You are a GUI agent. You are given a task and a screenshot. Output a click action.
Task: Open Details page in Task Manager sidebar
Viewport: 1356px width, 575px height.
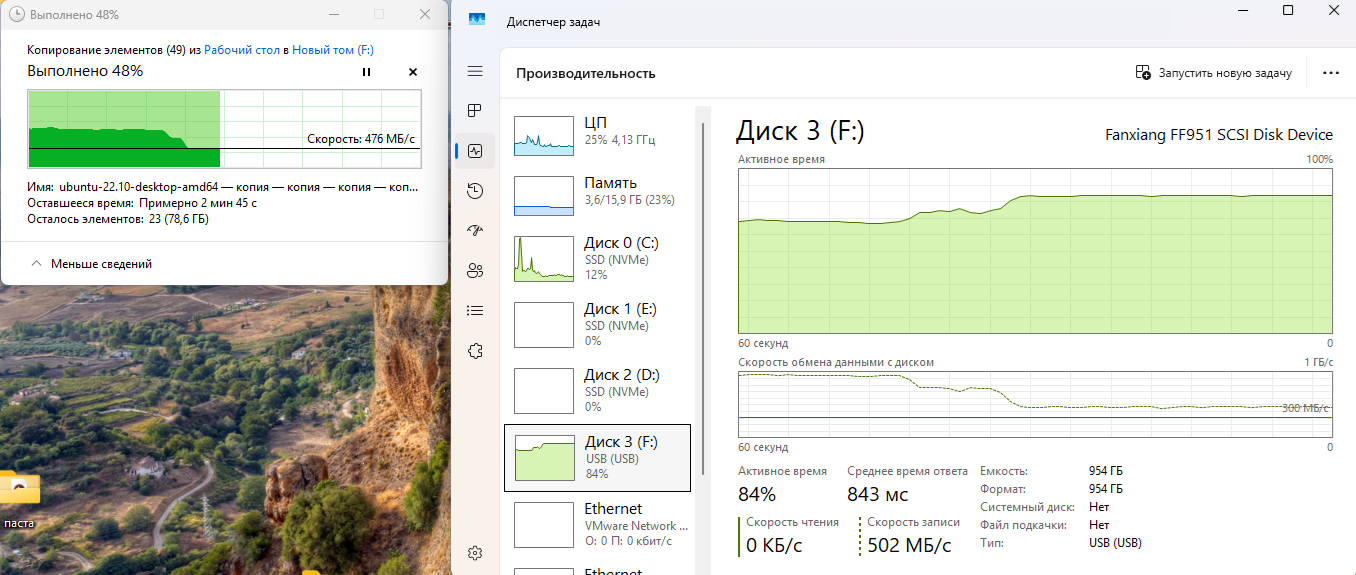pos(475,311)
